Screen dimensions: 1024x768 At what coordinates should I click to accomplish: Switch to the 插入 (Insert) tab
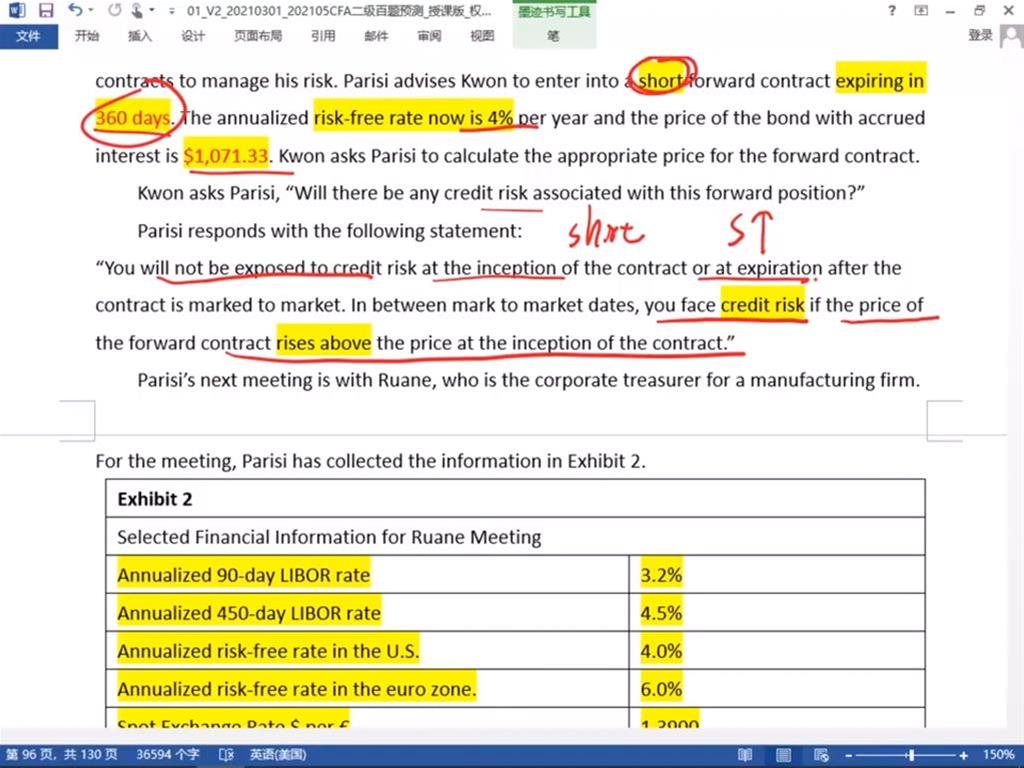click(x=139, y=36)
